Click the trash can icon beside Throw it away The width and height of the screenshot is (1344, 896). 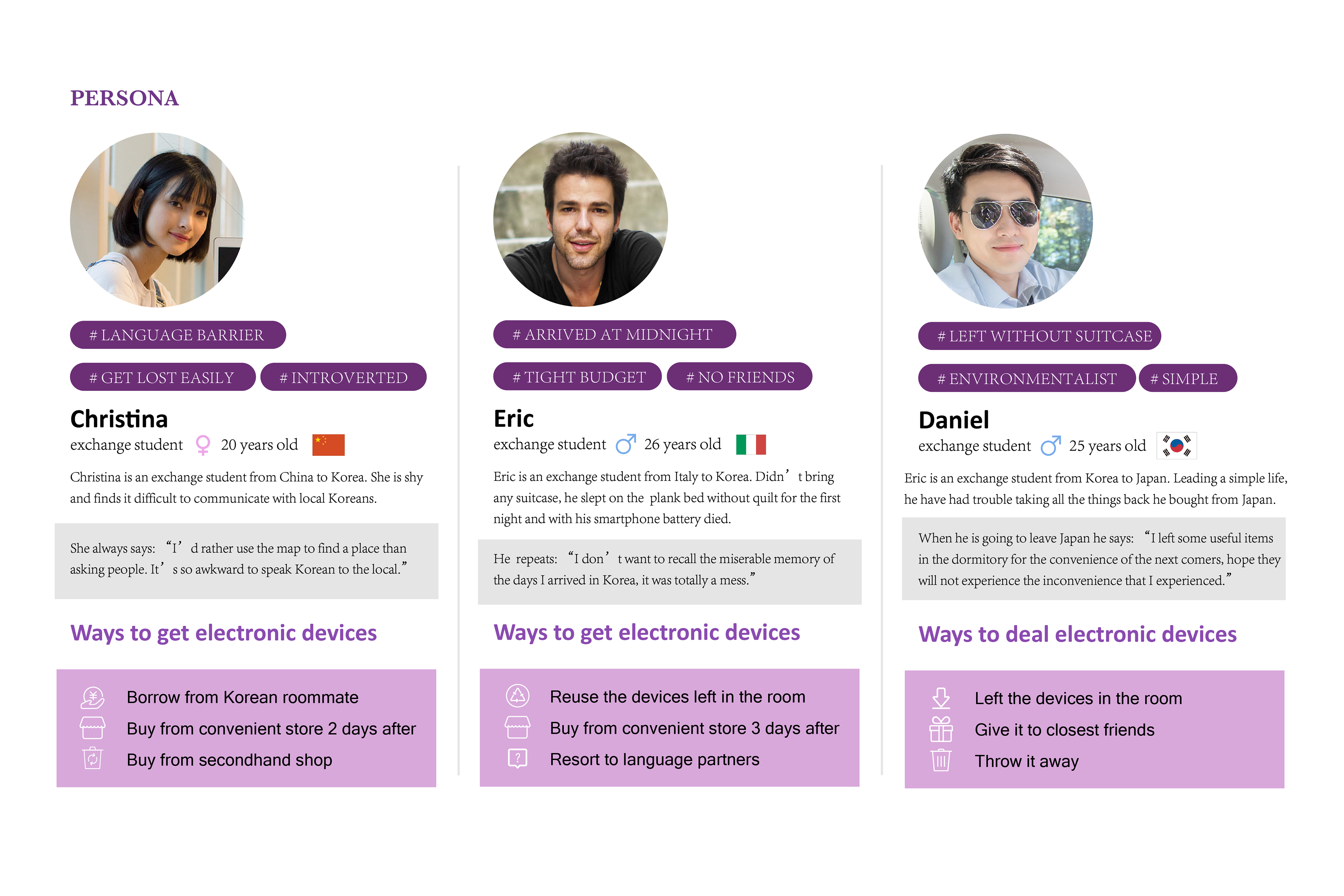tap(940, 761)
